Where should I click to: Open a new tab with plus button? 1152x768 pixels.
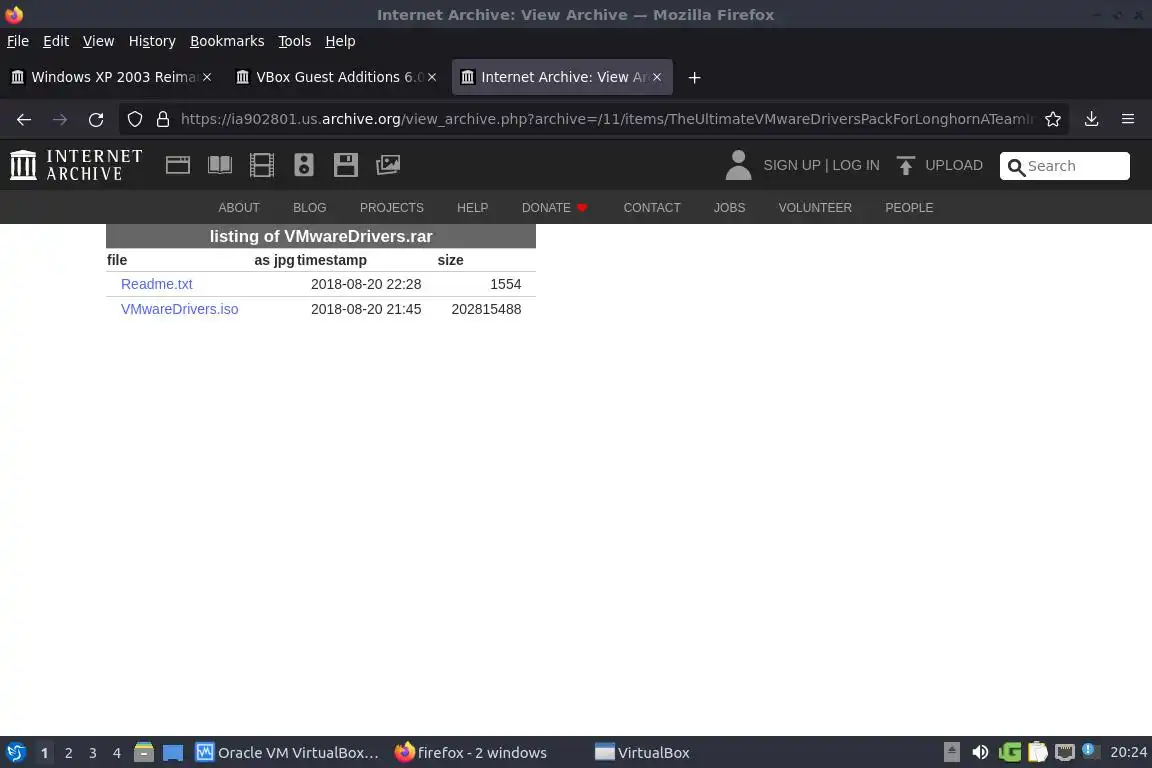(x=694, y=77)
